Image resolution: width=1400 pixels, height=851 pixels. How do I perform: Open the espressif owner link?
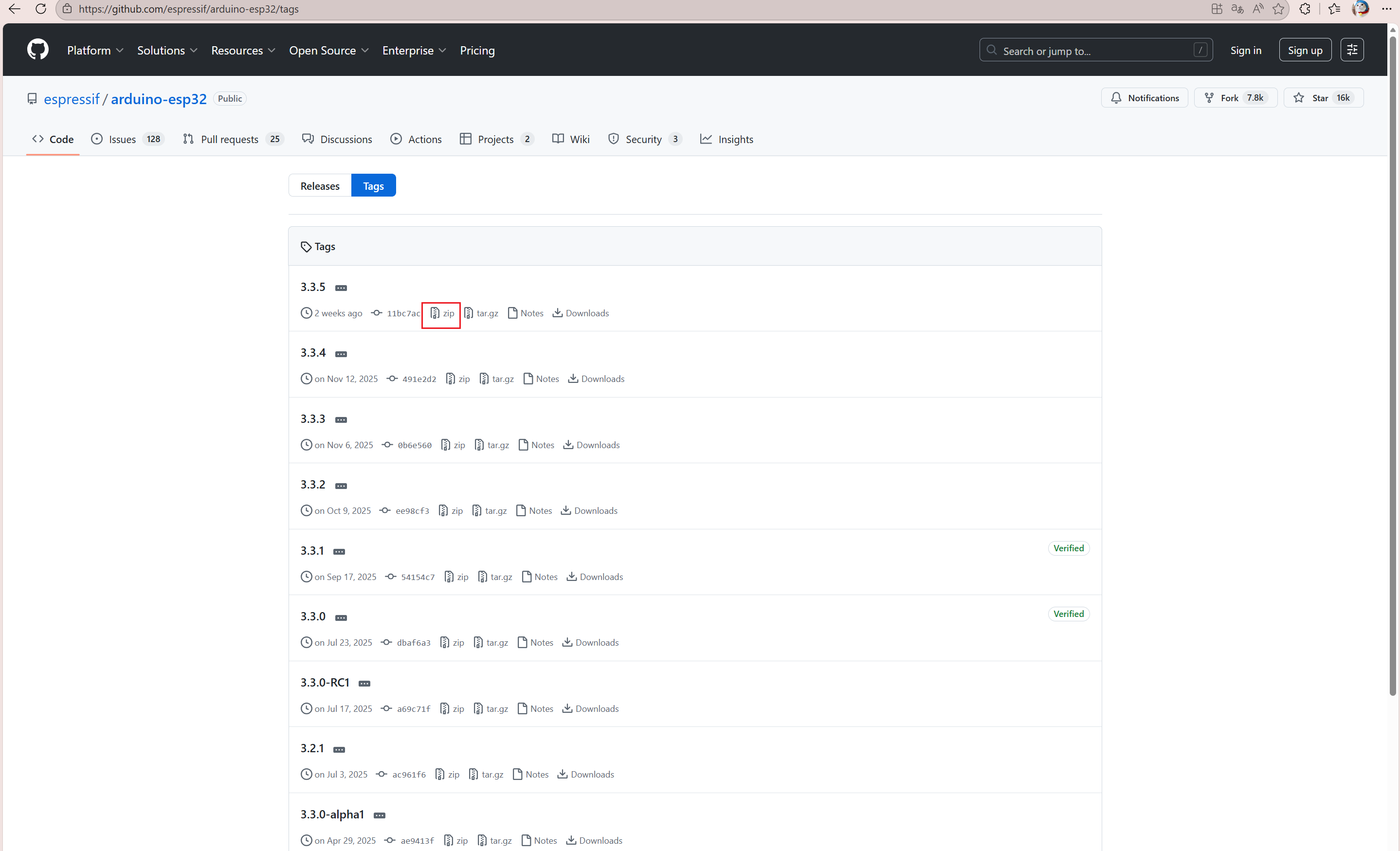tap(72, 99)
